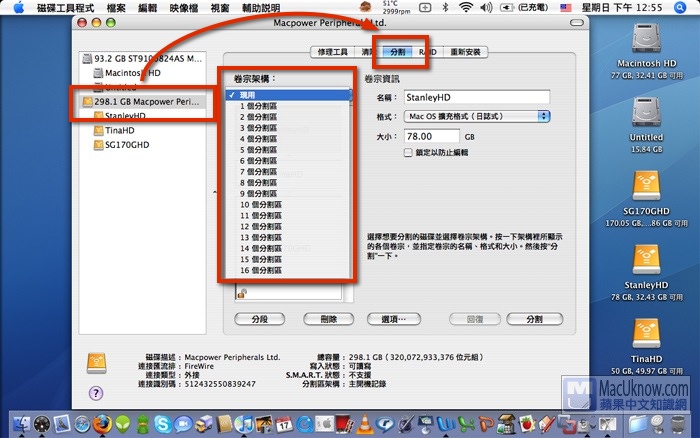
Task: Choose 4 個分割區 volume scheme
Action: (x=288, y=139)
